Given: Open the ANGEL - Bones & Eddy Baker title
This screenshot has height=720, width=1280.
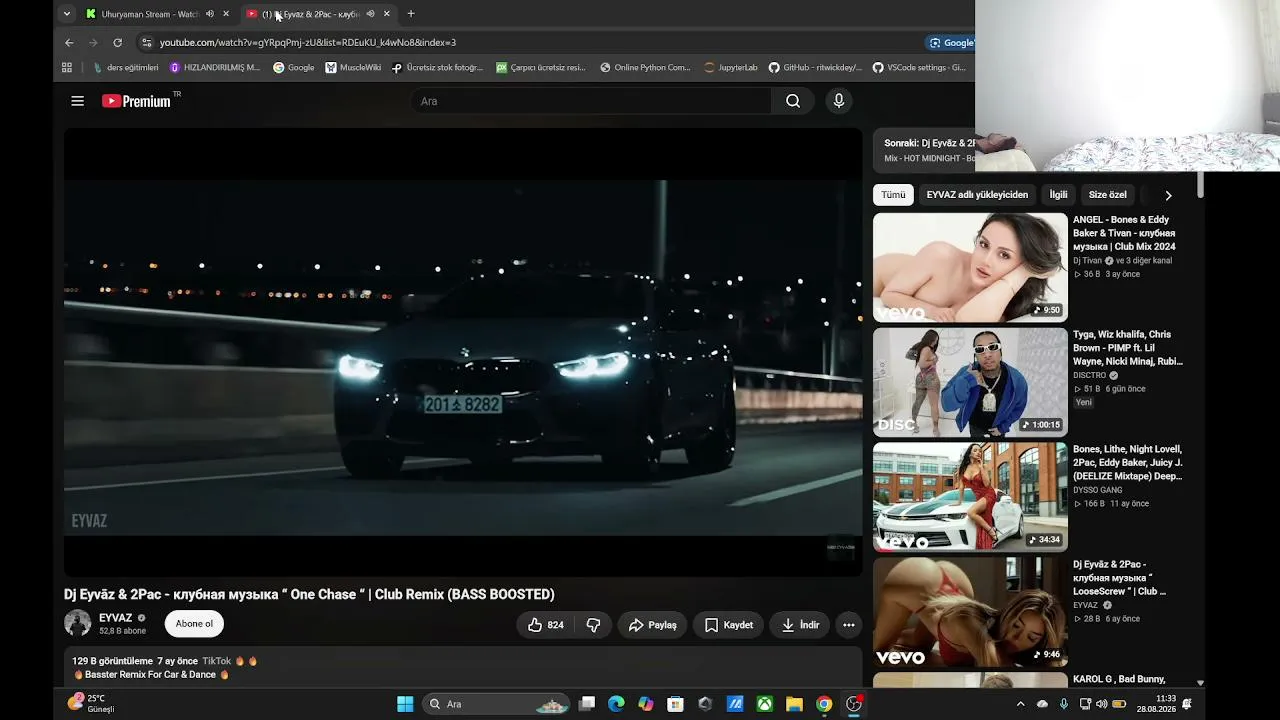Looking at the screenshot, I should pos(1124,233).
